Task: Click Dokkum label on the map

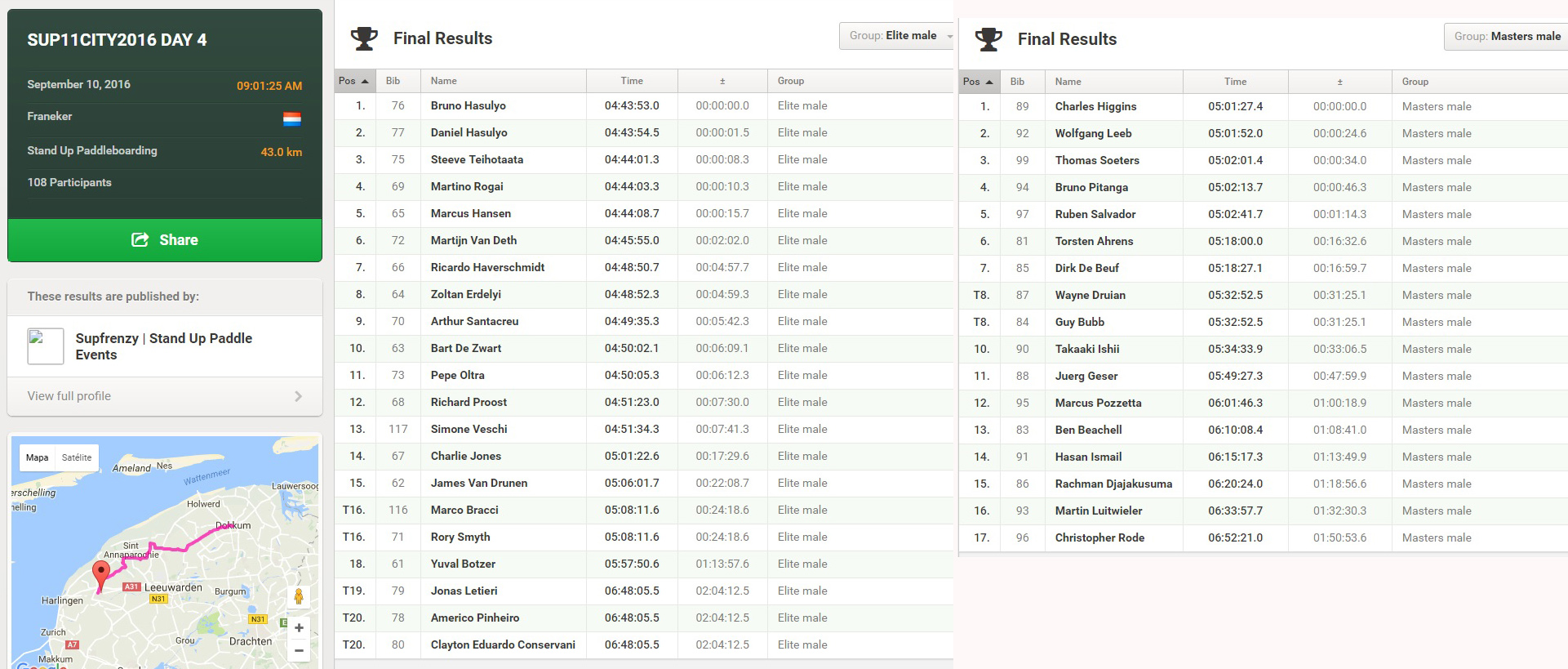Action: 233,525
